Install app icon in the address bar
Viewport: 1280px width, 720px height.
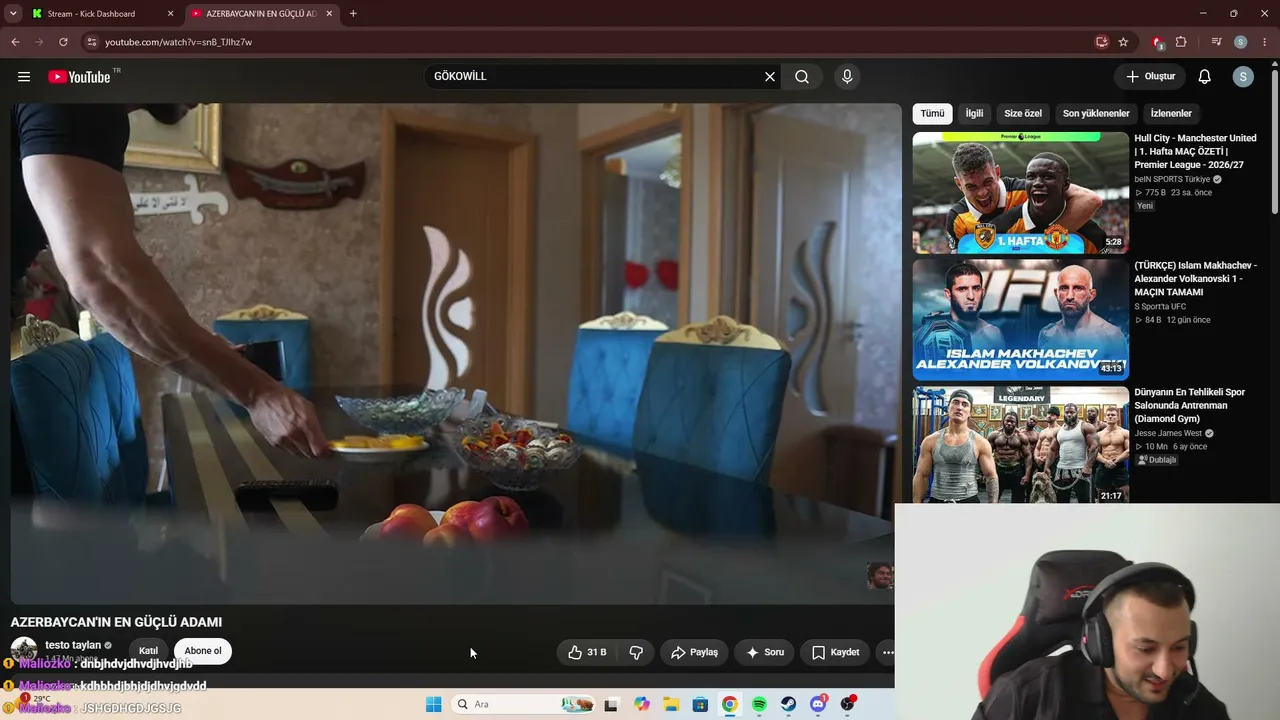click(1101, 42)
